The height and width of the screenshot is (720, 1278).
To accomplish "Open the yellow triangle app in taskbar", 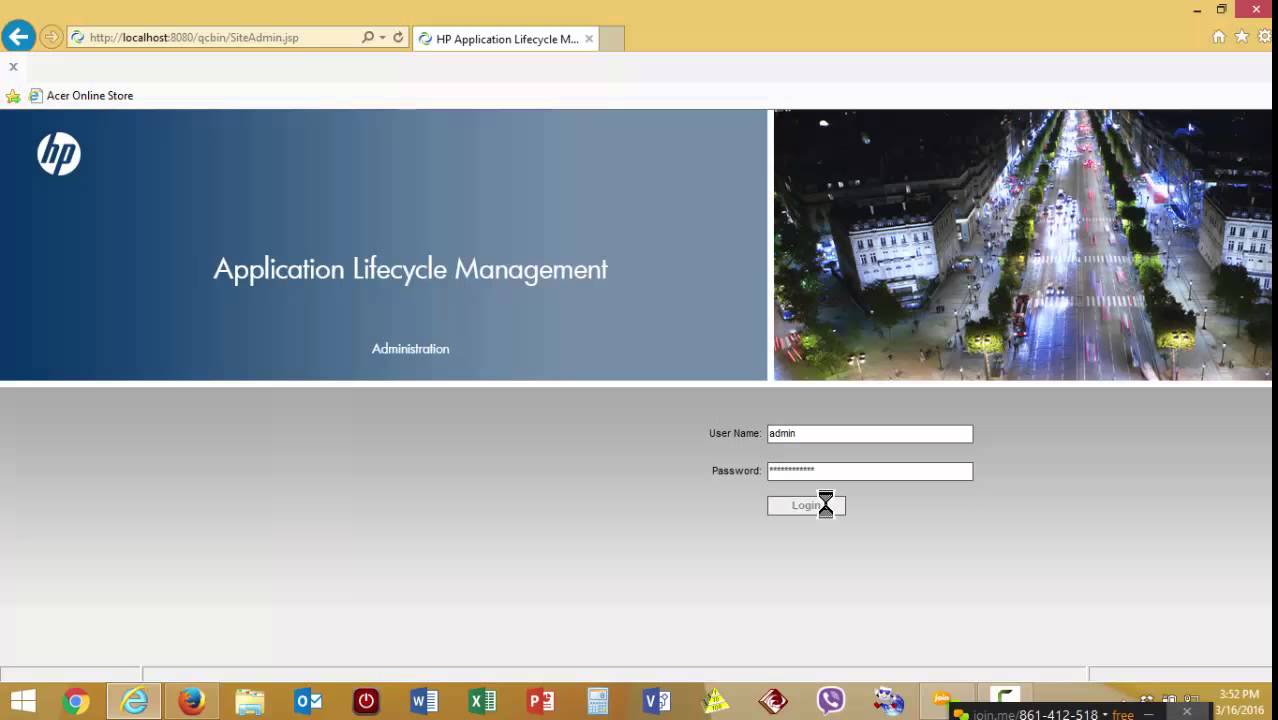I will point(715,701).
